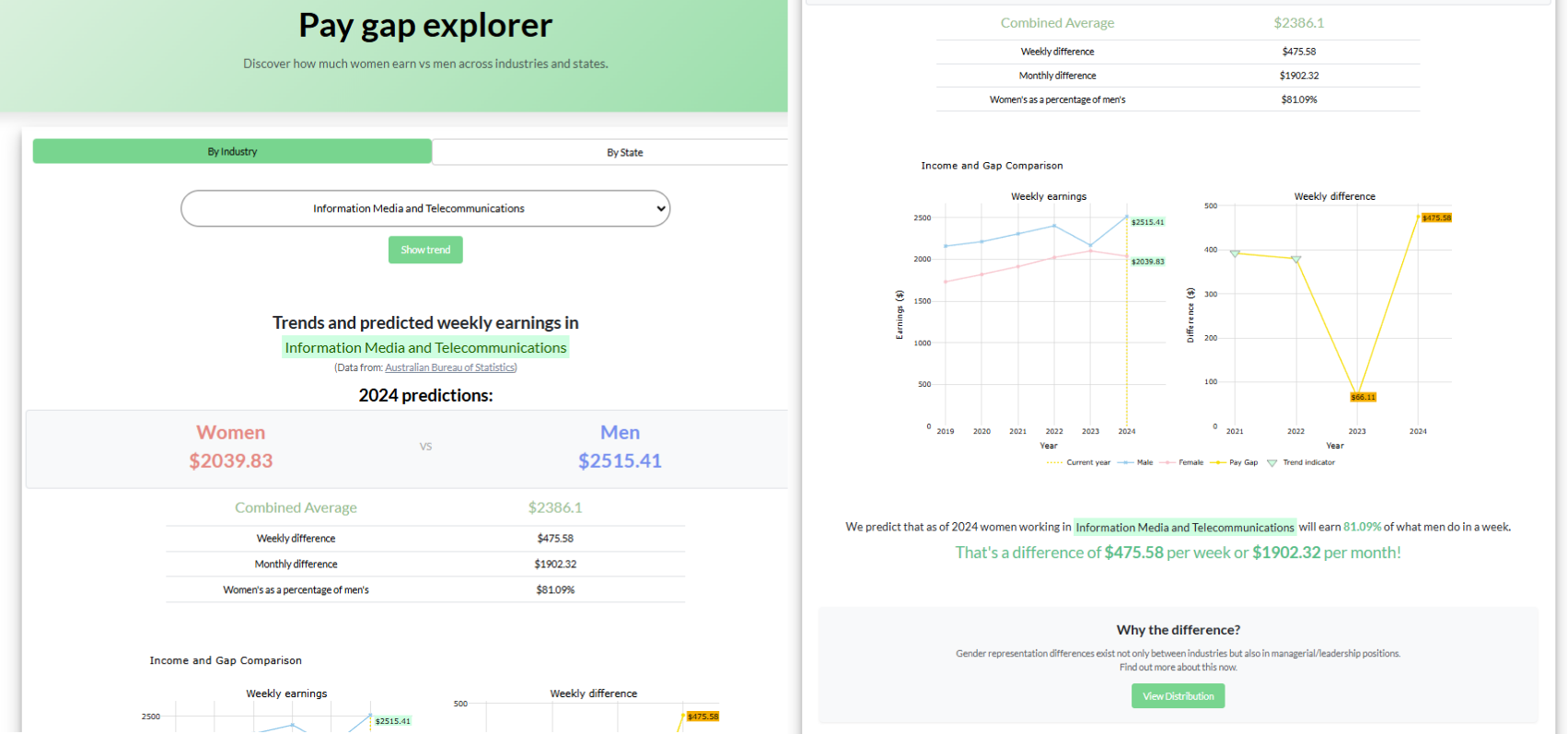Click the Men heading in predictions card
Viewport: 1568px width, 734px height.
click(x=620, y=432)
